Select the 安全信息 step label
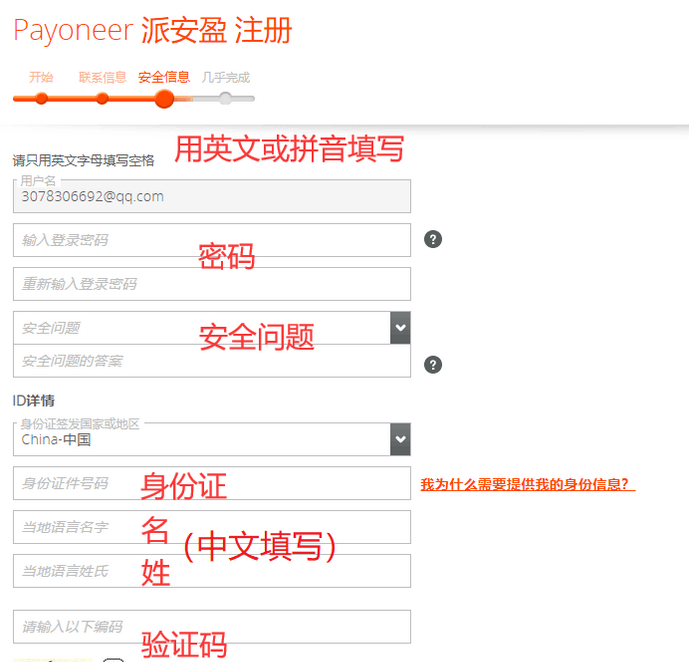Viewport: 689px width, 662px height. coord(164,77)
